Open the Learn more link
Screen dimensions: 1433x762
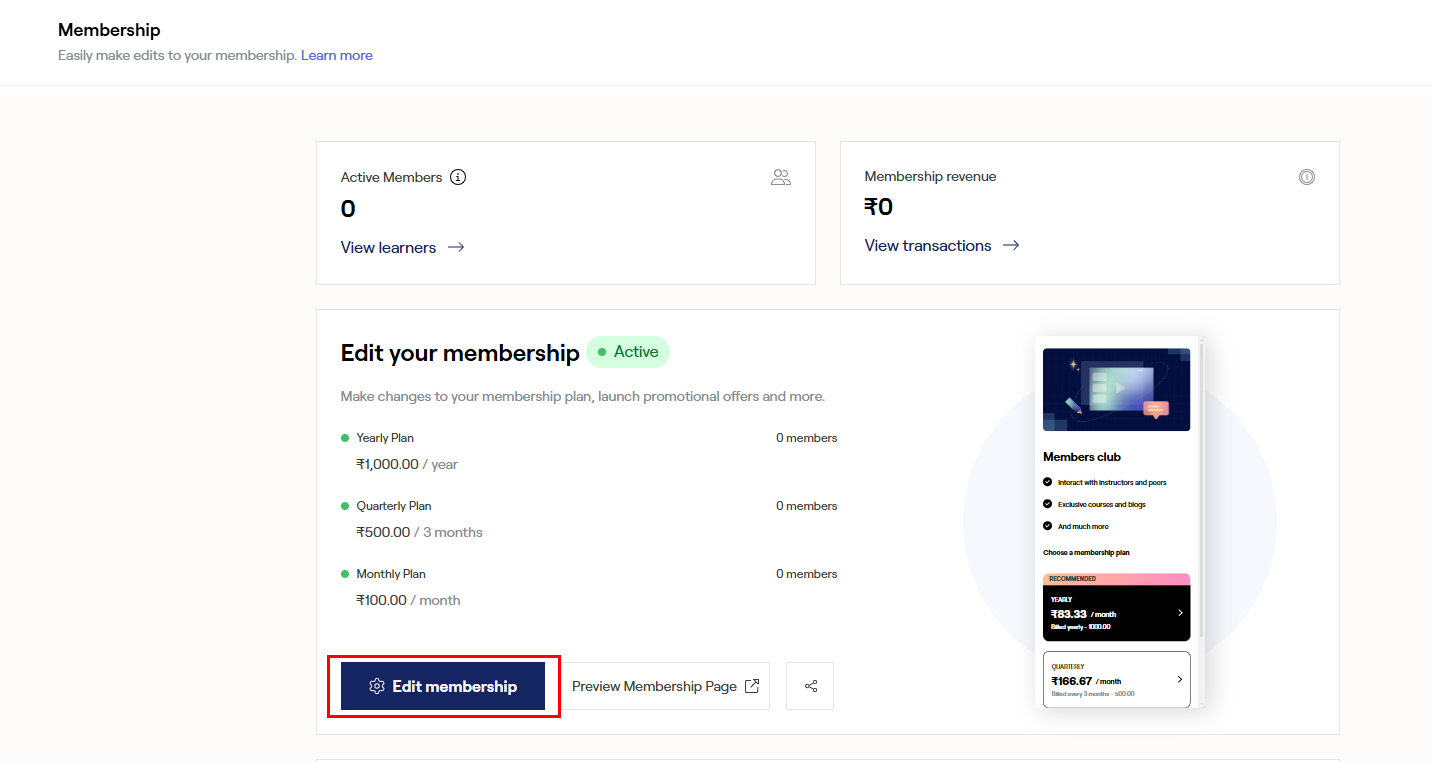(x=336, y=55)
